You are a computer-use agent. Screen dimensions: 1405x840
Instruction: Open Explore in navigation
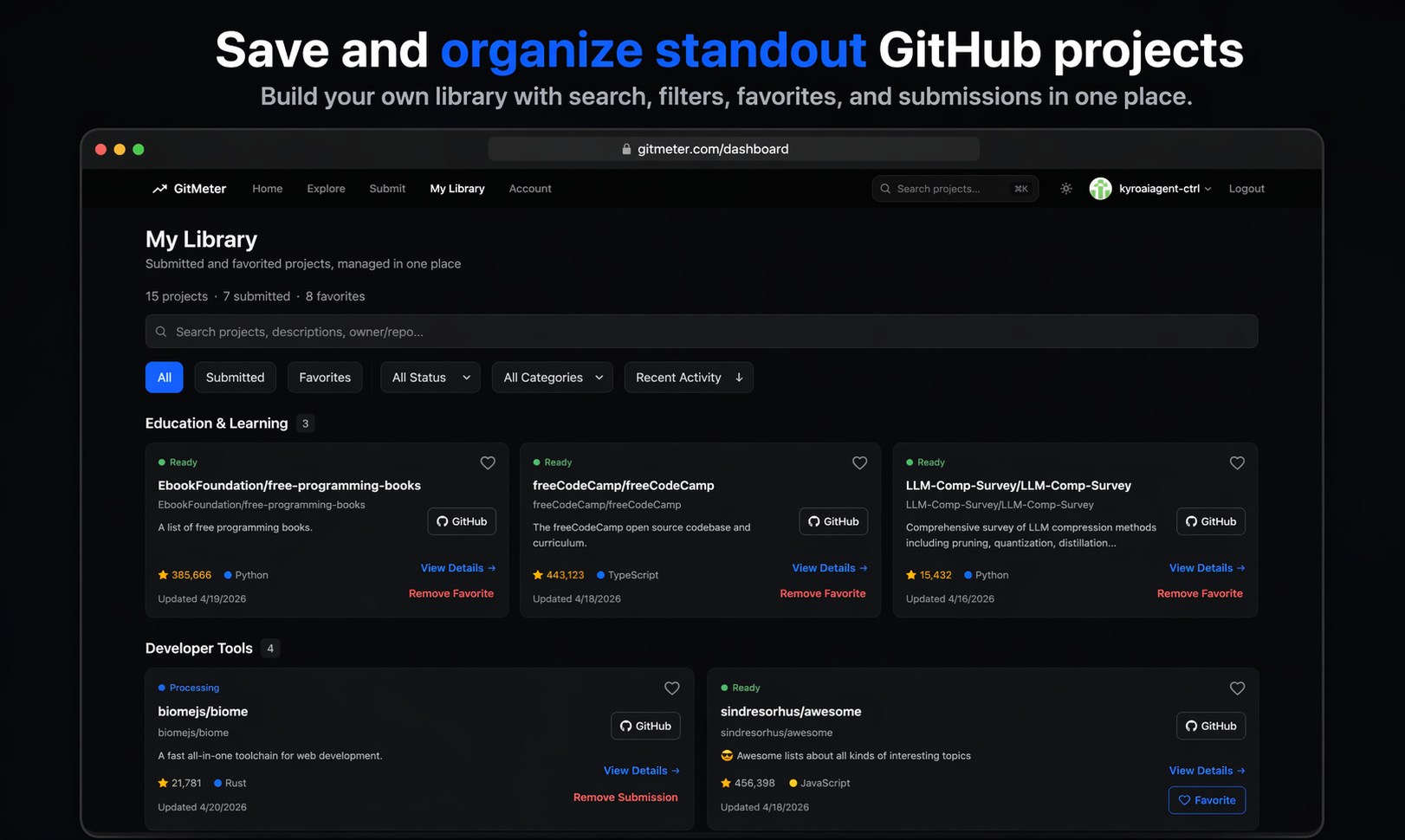coord(326,189)
